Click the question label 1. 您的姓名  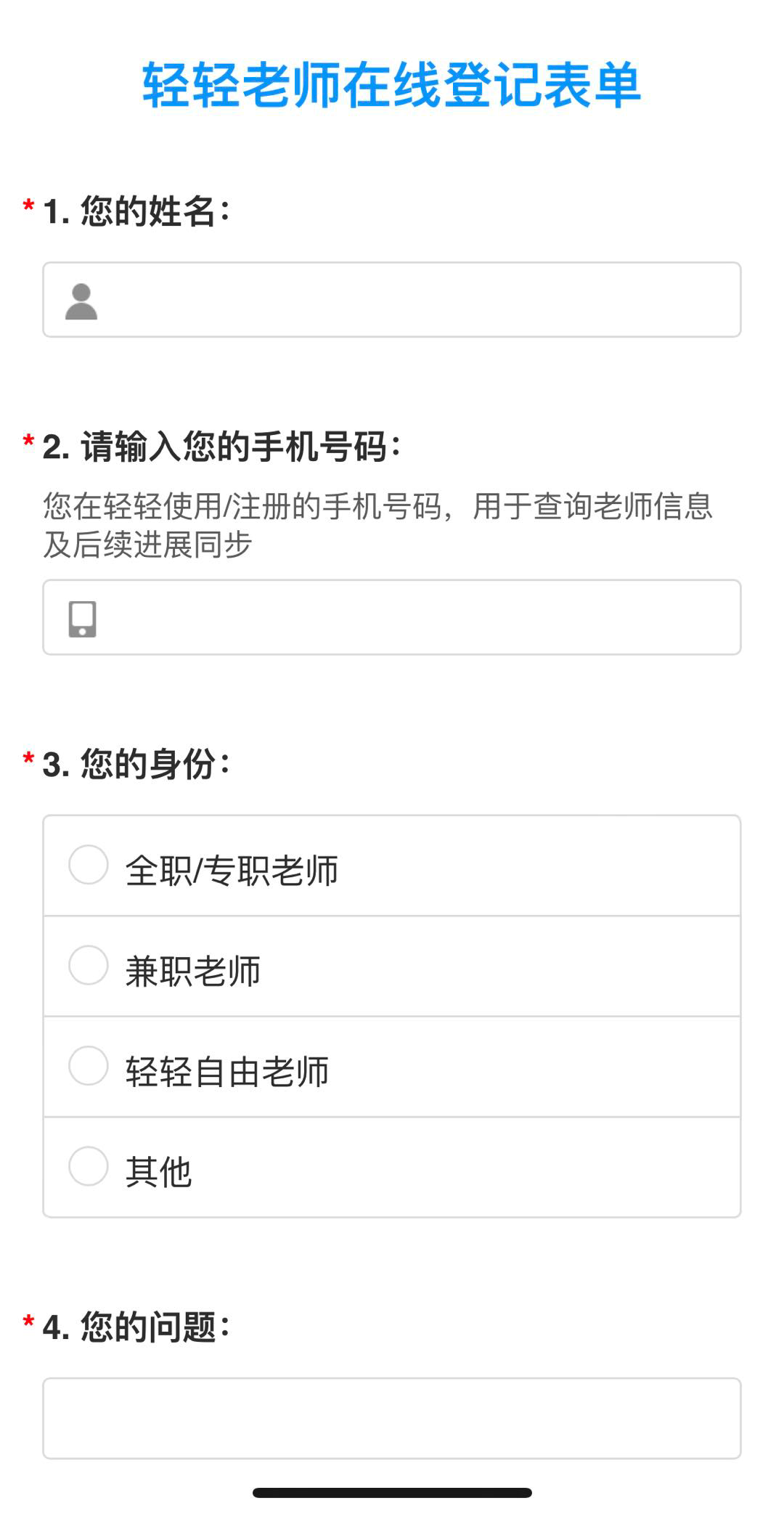pyautogui.click(x=136, y=211)
